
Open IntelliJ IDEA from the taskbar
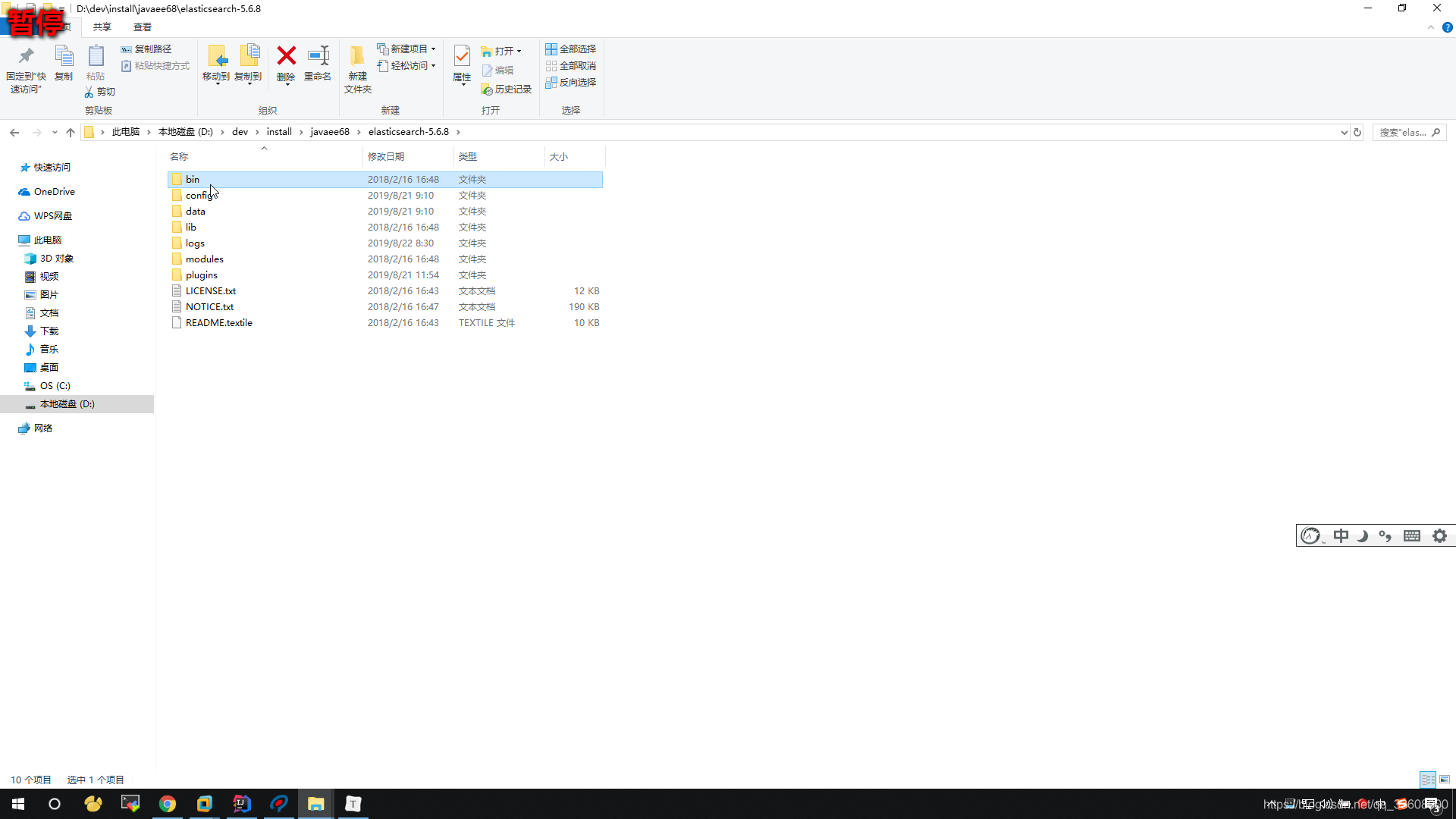(241, 804)
